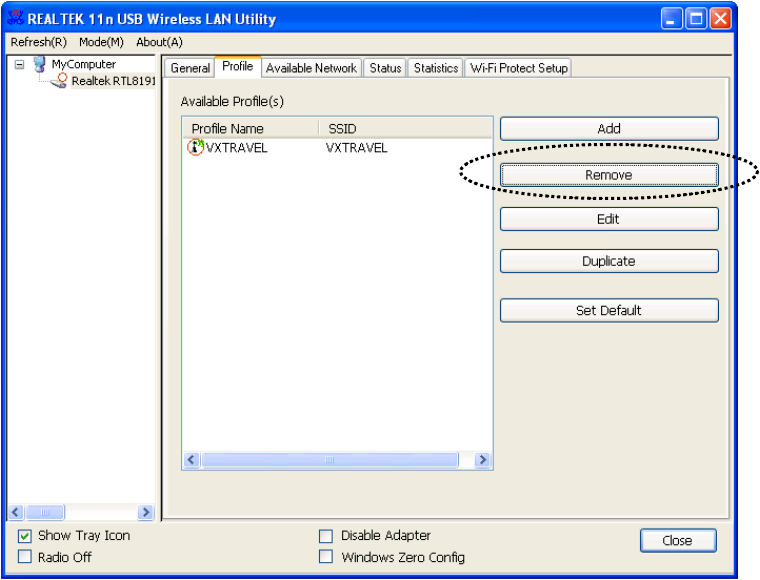Screen dimensions: 760x580
Task: Switch to the Statistics tab
Action: pos(436,68)
